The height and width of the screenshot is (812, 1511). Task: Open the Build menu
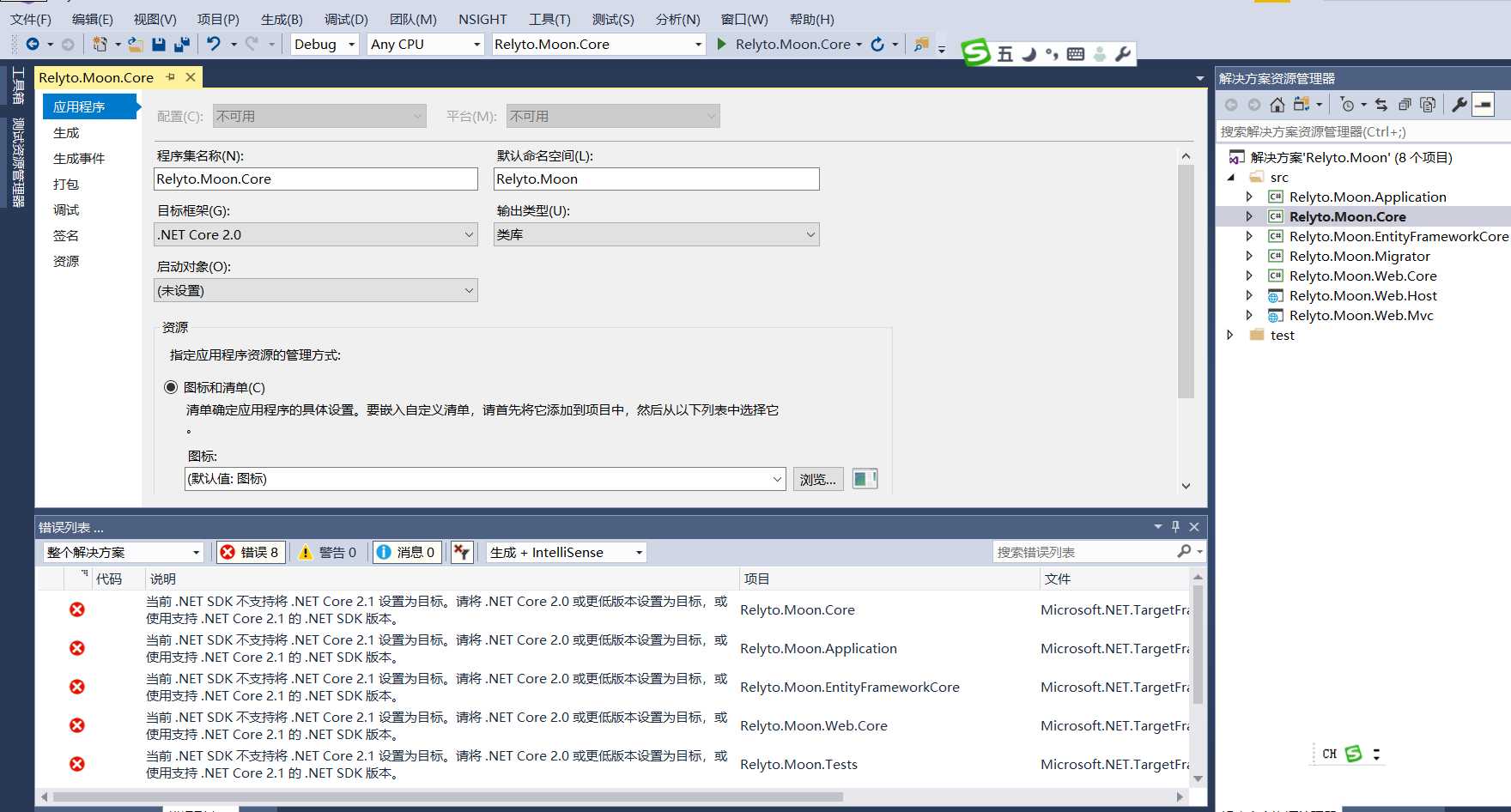pos(282,19)
